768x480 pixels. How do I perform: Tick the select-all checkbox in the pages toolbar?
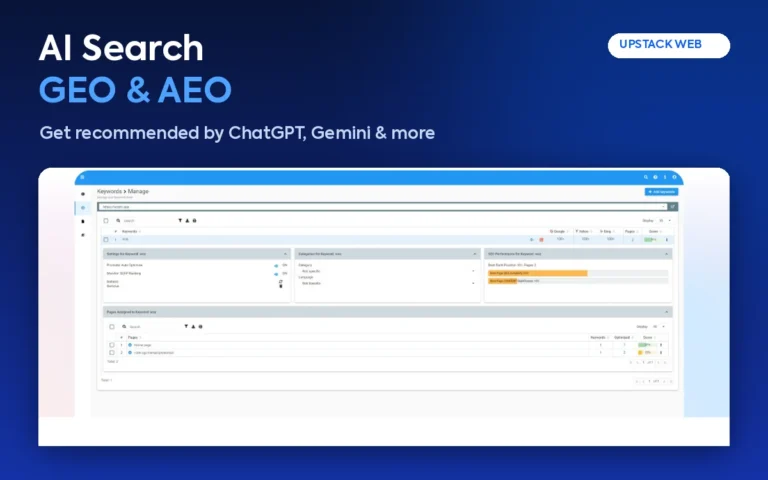tap(112, 327)
